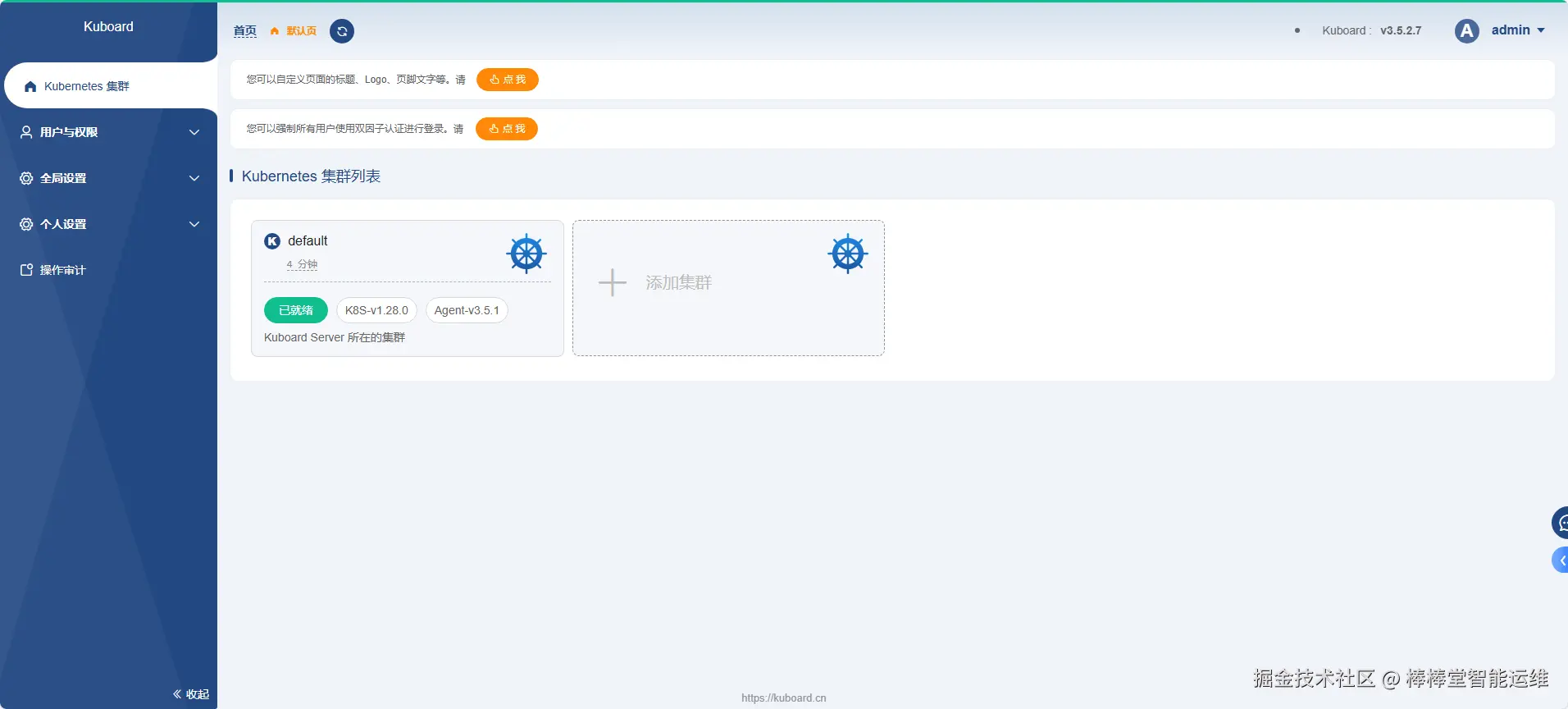Image resolution: width=1568 pixels, height=709 pixels.
Task: Click the Kuboard v3.5.2.7 version text
Action: coord(1371,30)
